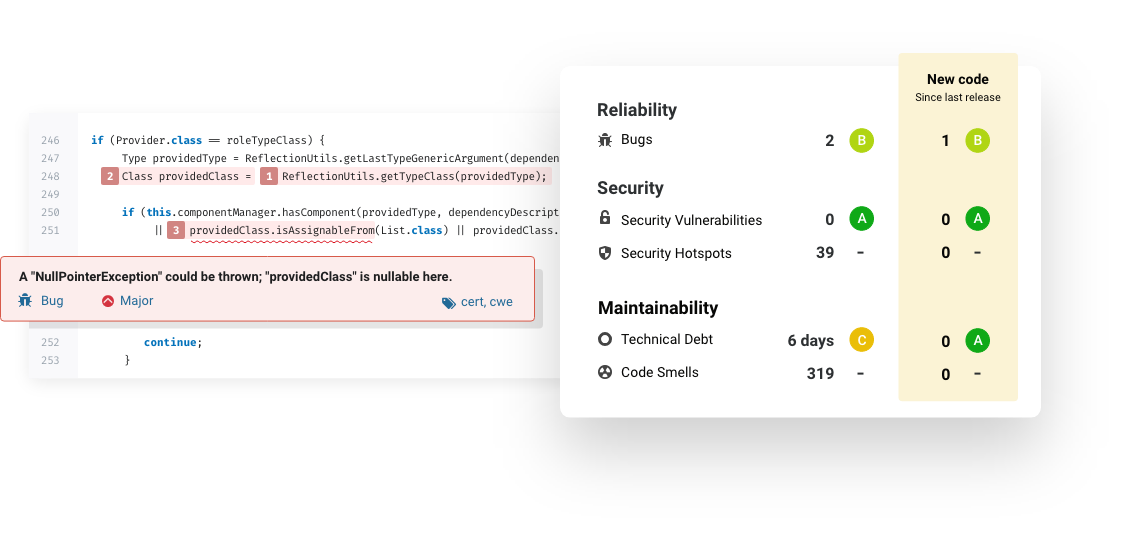Open the 39 security hotspots count
This screenshot has height=550, width=1140.
tap(825, 253)
